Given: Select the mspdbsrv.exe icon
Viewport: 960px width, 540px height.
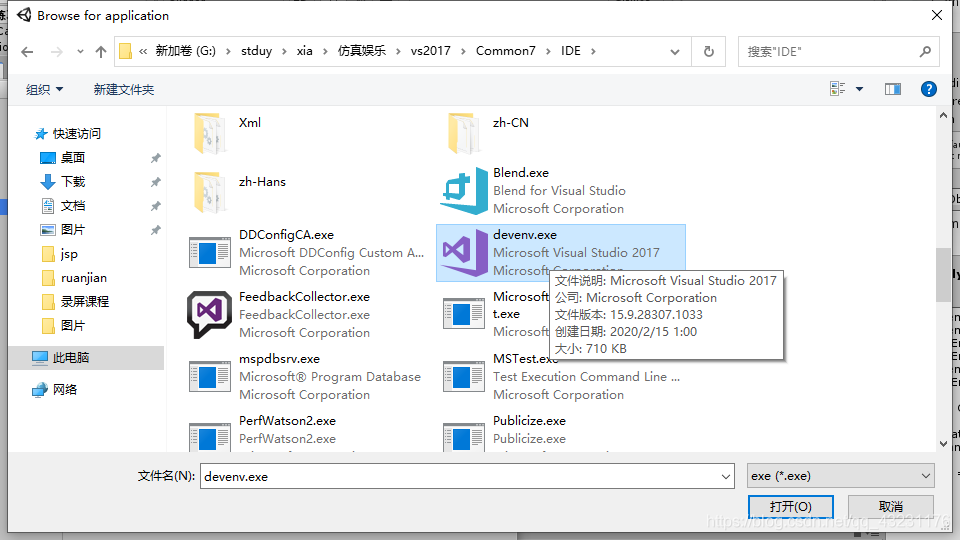Looking at the screenshot, I should 209,377.
